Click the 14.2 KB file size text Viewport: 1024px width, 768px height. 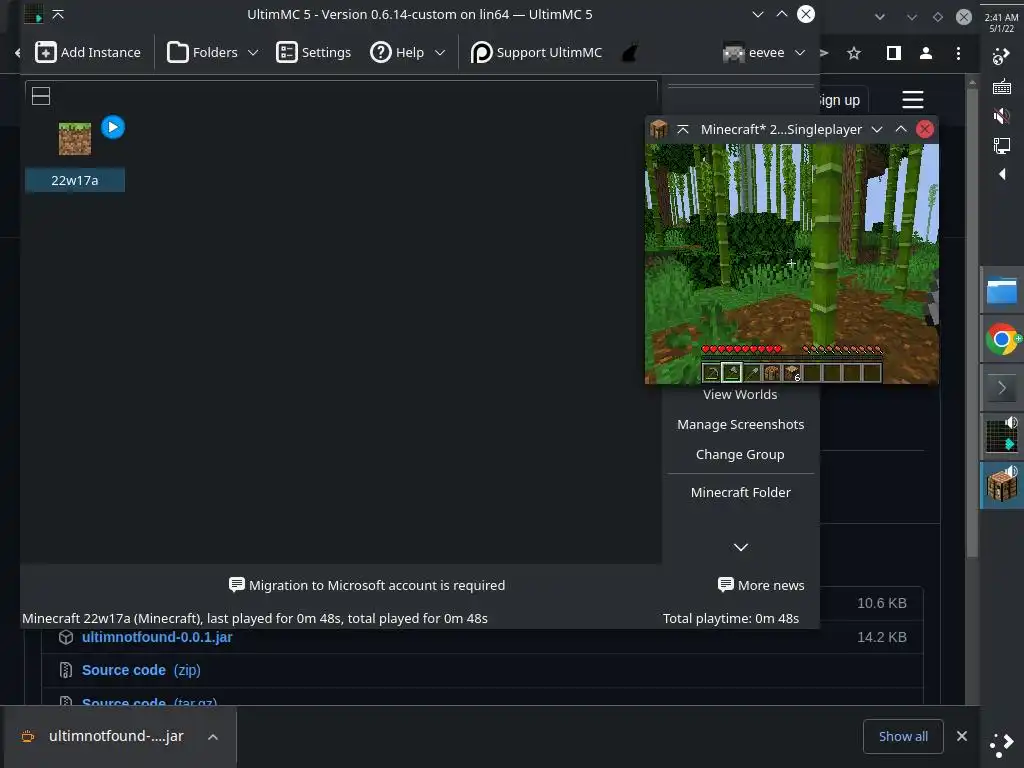tap(882, 637)
